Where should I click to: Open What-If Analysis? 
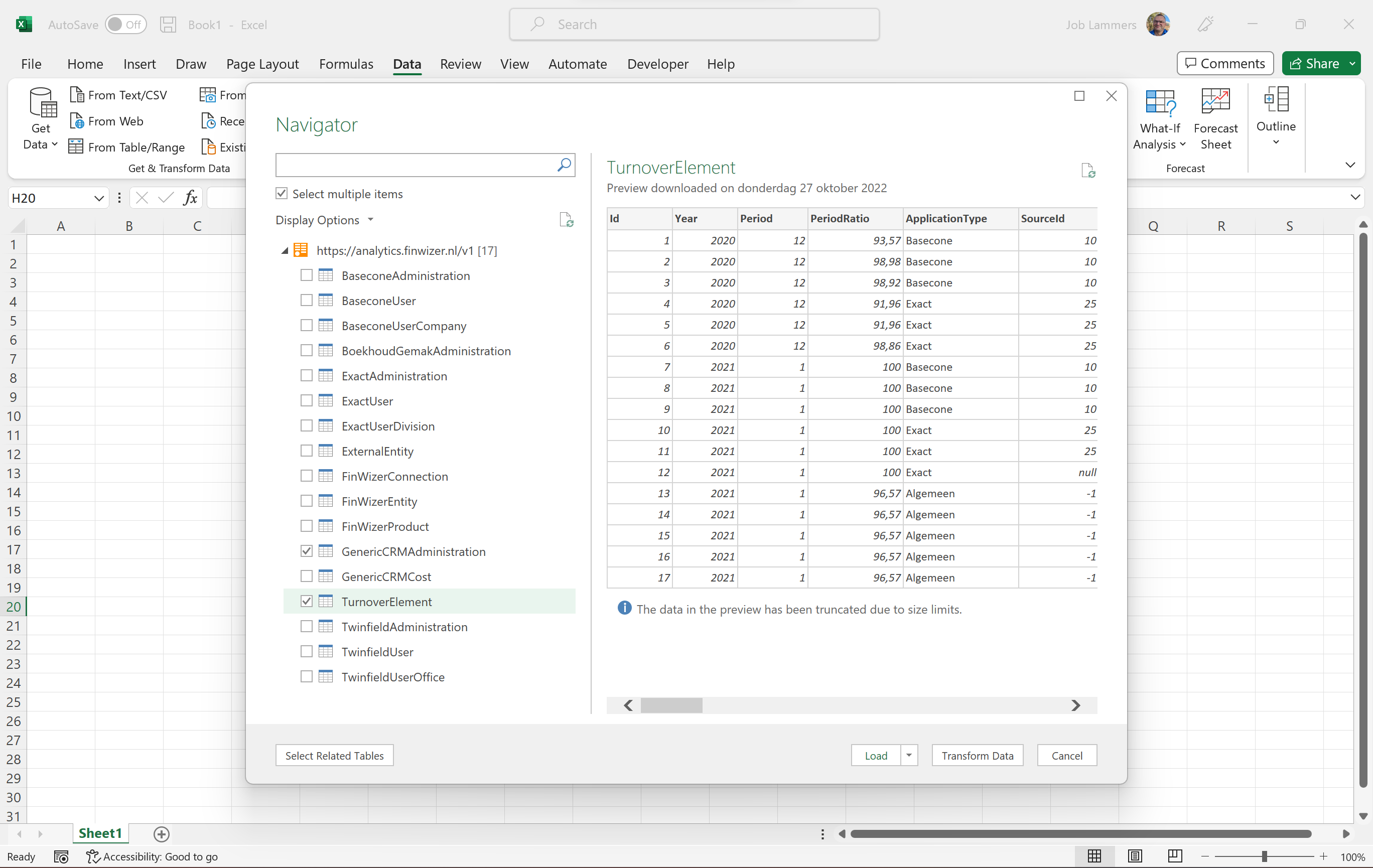click(x=1160, y=118)
